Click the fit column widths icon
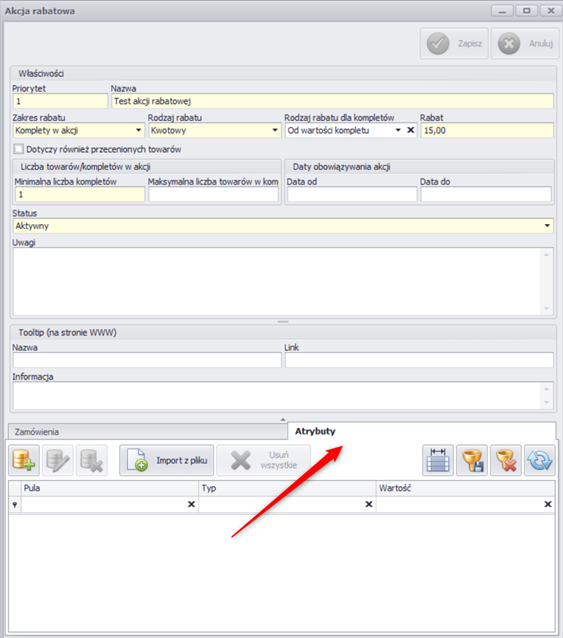This screenshot has width=563, height=638. [438, 460]
